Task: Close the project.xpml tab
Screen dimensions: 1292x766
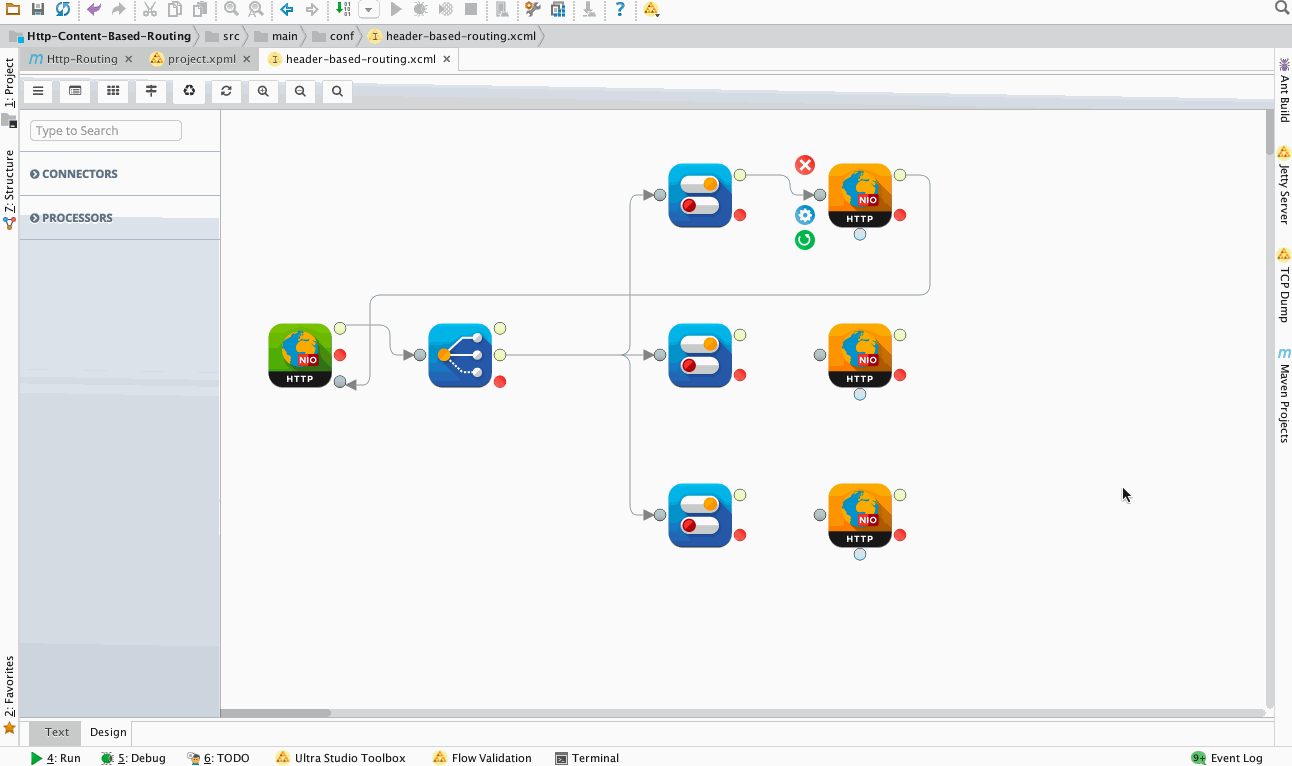Action: [247, 59]
